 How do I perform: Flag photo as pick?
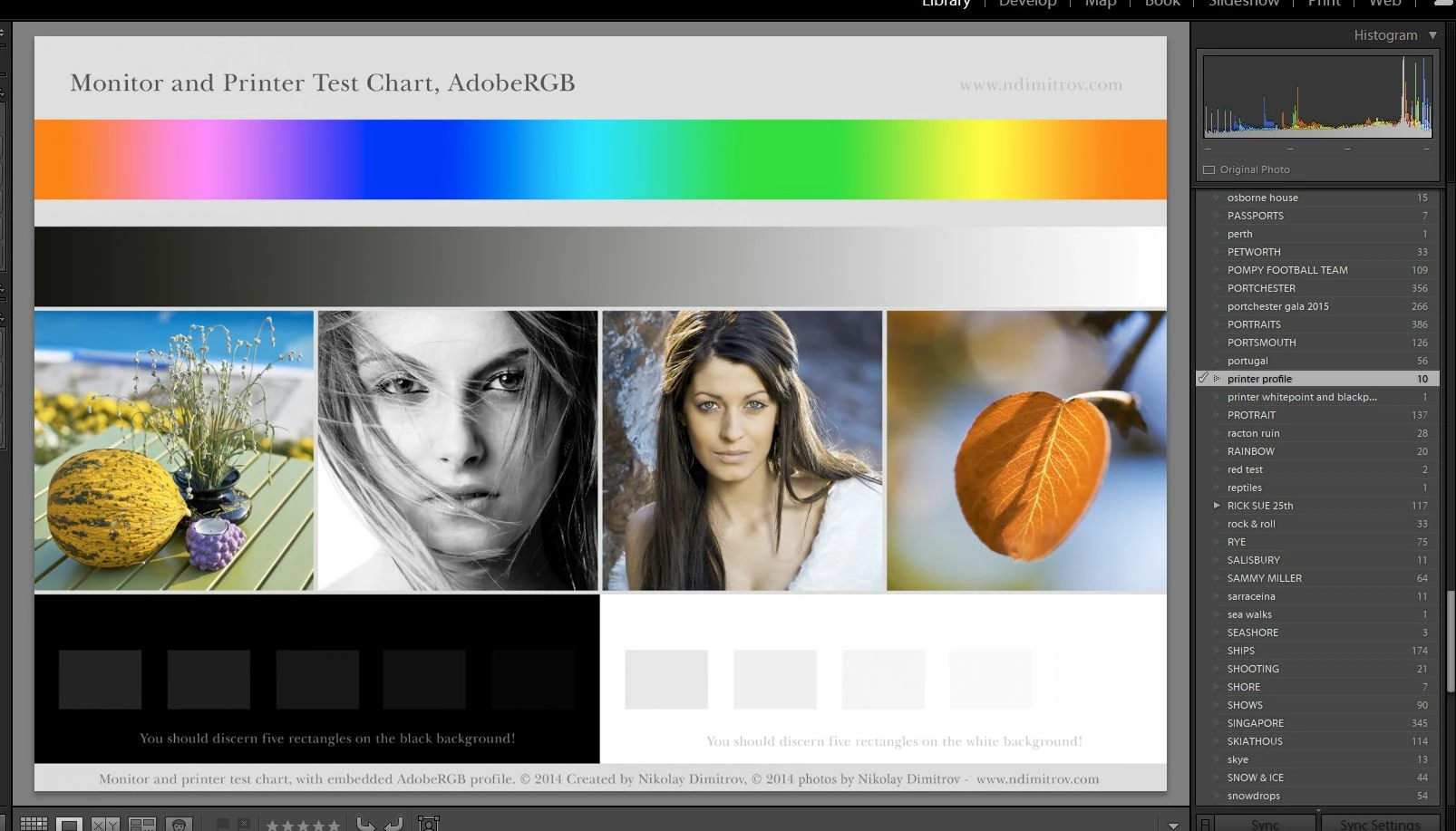[x=222, y=824]
